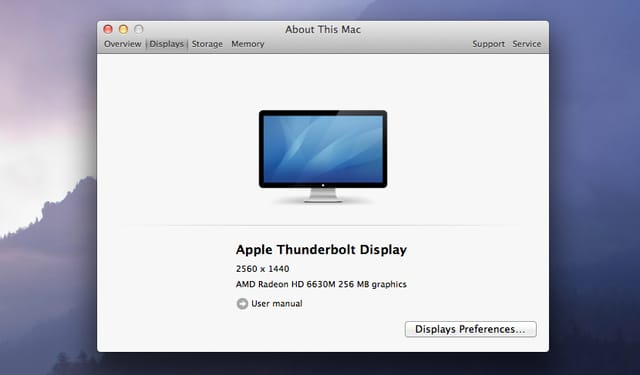Minimize window with the yellow button
The image size is (640, 375).
coord(123,29)
